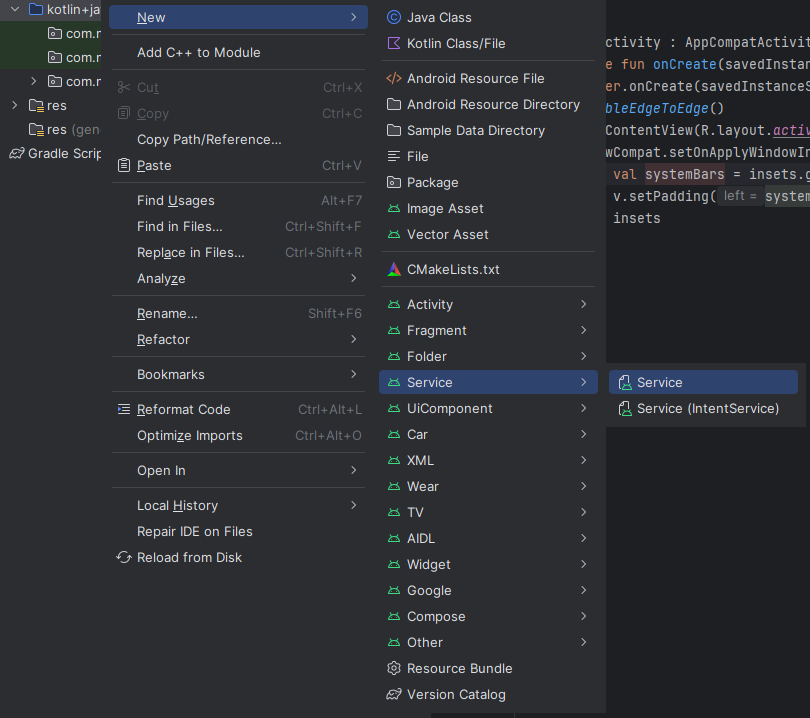Image resolution: width=810 pixels, height=718 pixels.
Task: Choose Find in Files menu entry
Action: click(180, 226)
